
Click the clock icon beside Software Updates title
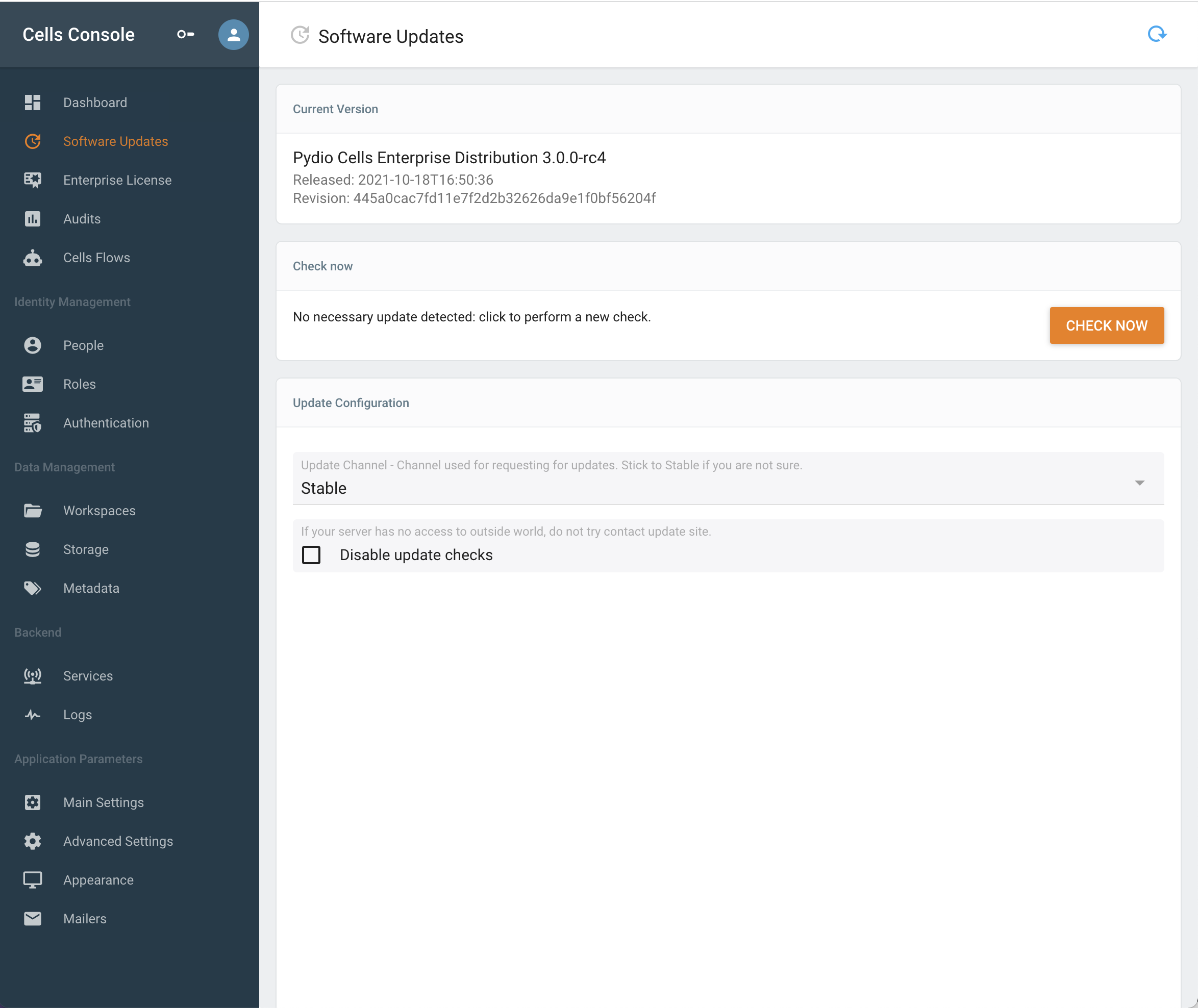pos(300,35)
